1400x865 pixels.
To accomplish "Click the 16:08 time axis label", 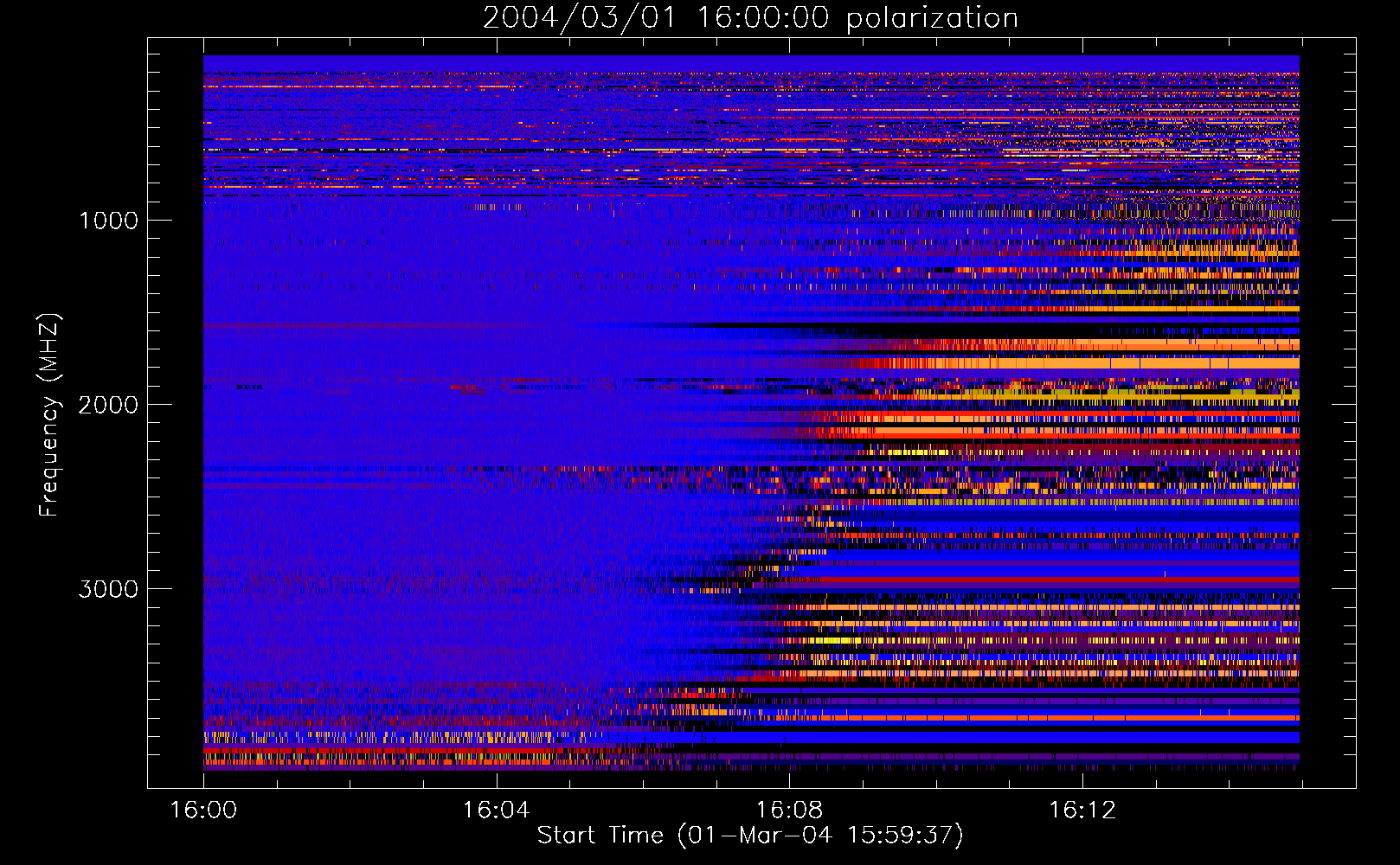I will 789,811.
